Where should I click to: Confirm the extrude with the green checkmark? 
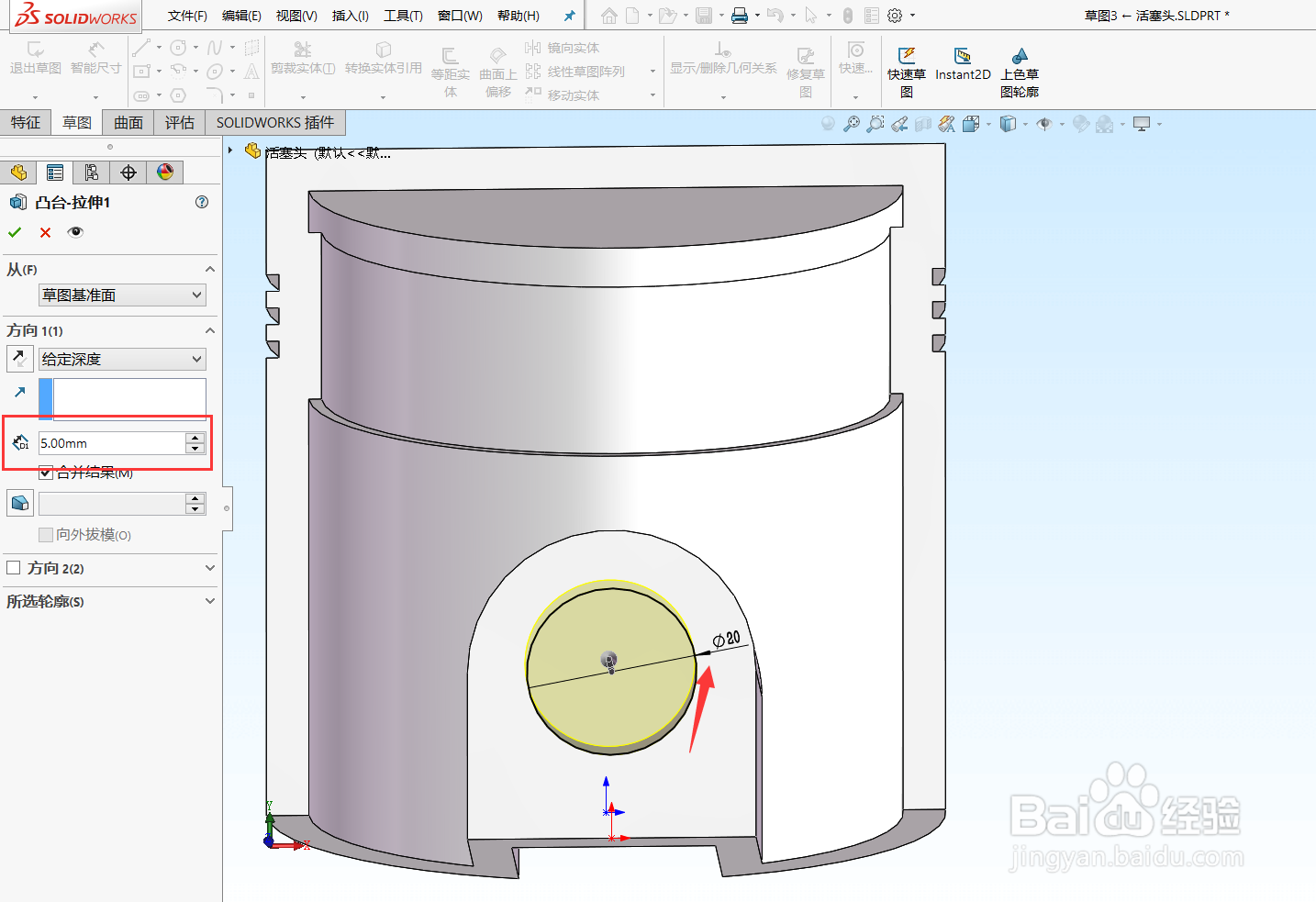[x=14, y=232]
